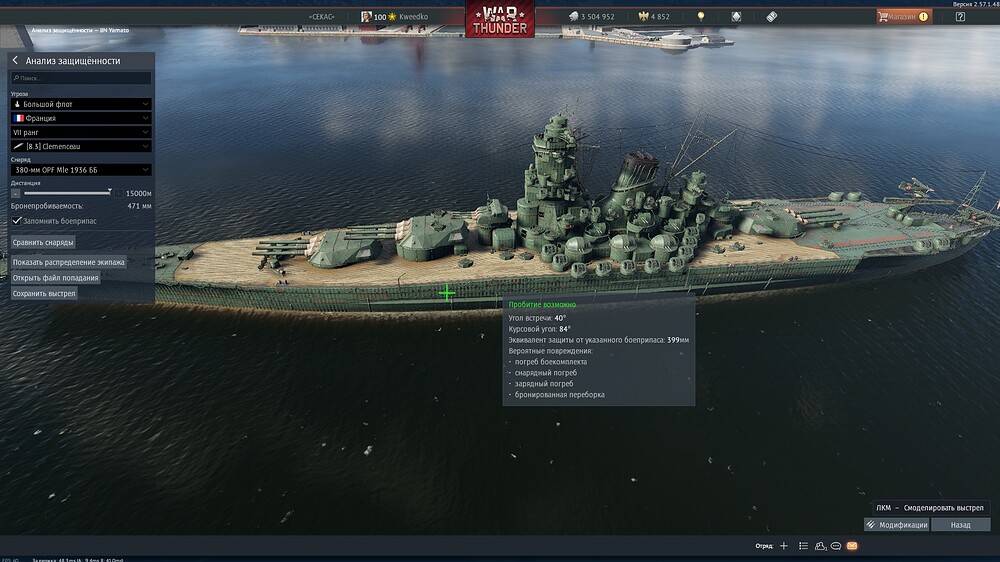This screenshot has height=562, width=1000.
Task: Open the Франция country dropdown
Action: pyautogui.click(x=81, y=118)
